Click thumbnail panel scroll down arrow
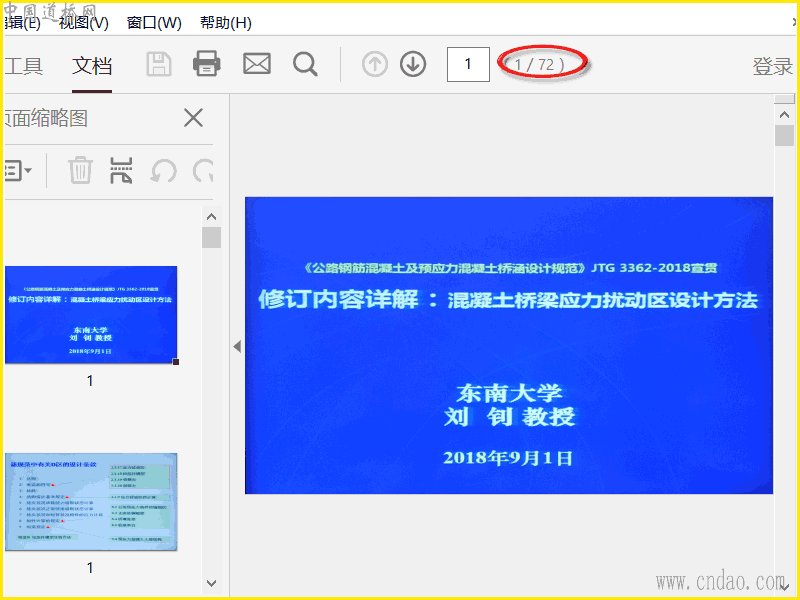This screenshot has width=800, height=600. pos(211,583)
